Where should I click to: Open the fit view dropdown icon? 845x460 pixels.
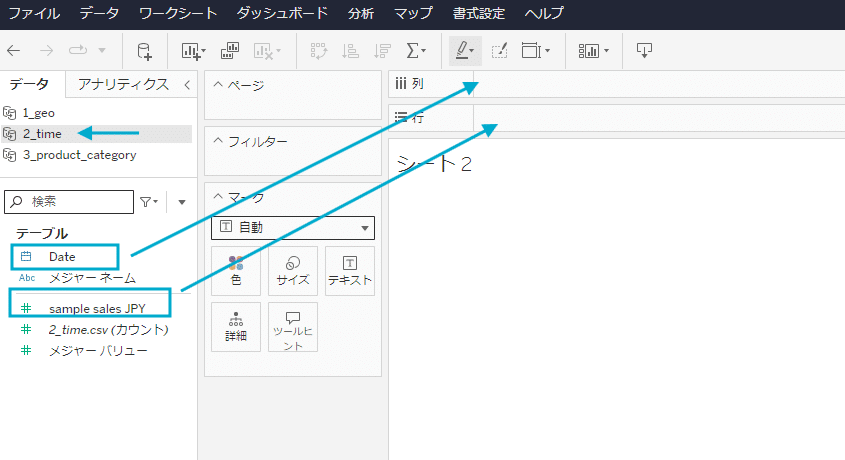pyautogui.click(x=536, y=51)
